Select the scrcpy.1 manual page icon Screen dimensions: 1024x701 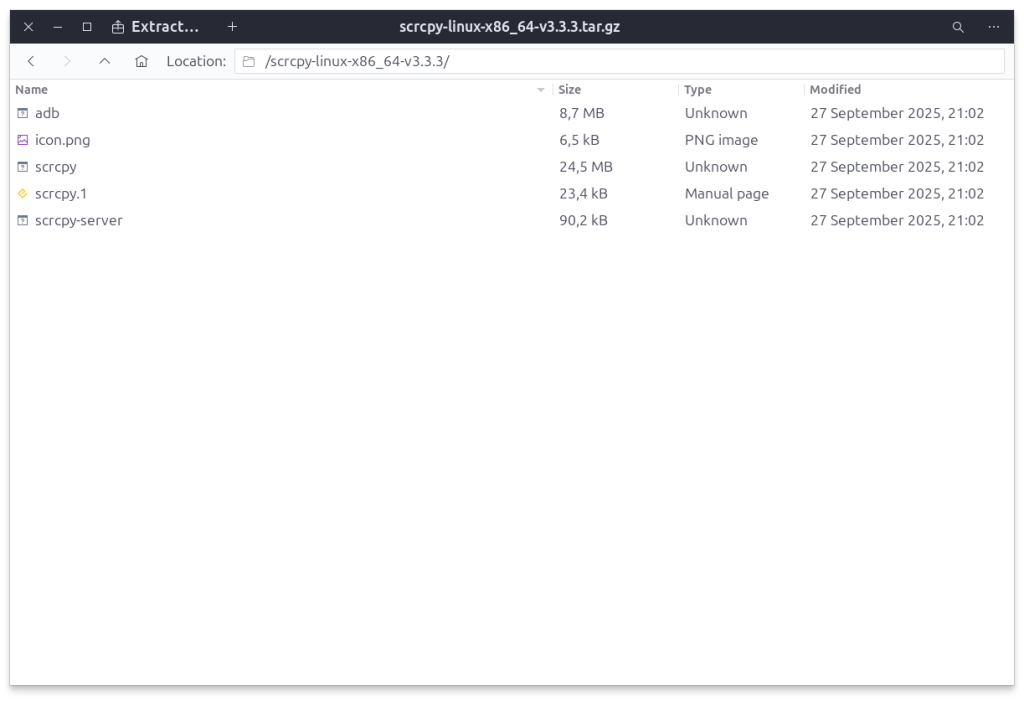23,194
